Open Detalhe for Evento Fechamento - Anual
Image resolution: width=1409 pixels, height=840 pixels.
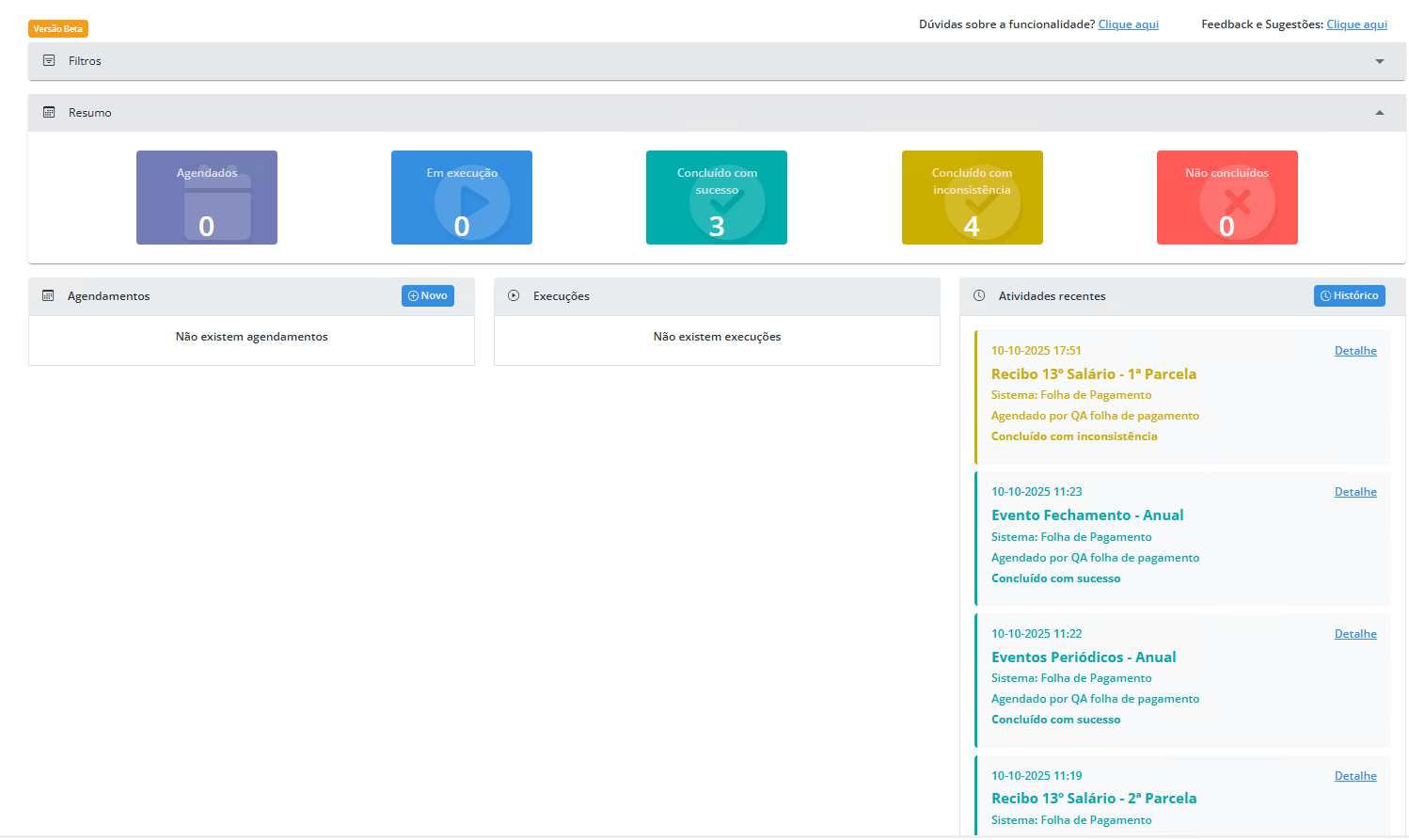(1355, 492)
